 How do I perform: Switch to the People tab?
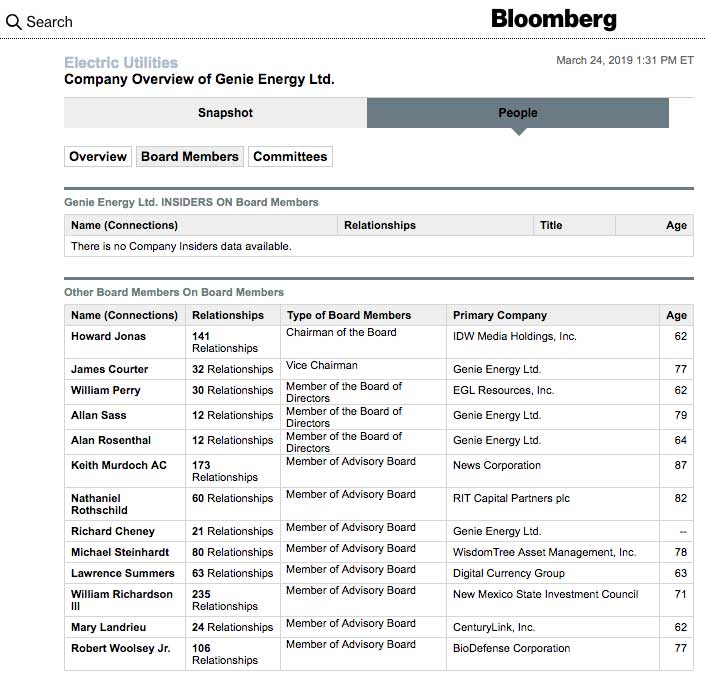pyautogui.click(x=518, y=113)
